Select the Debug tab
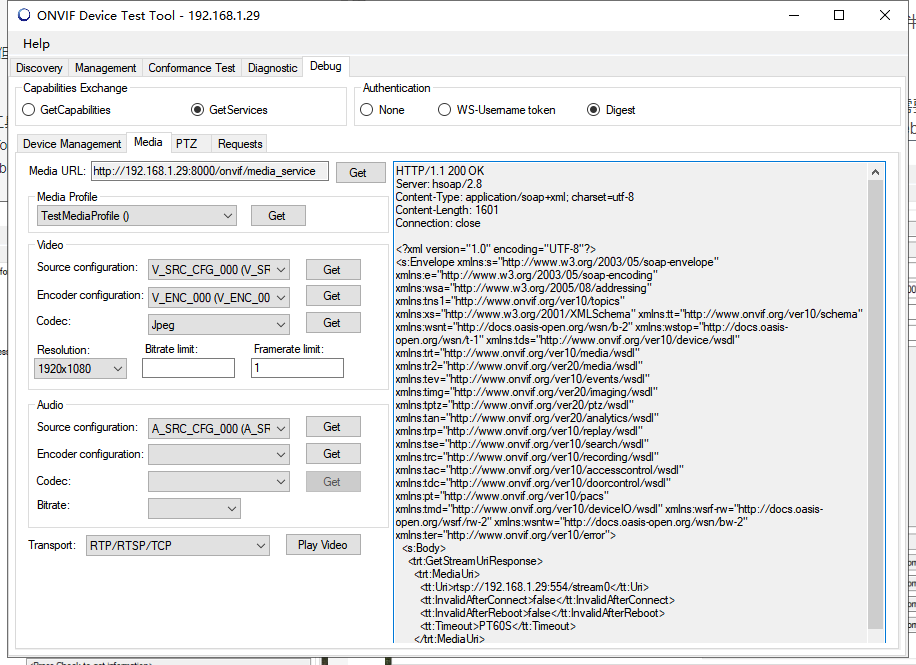916x665 pixels. (x=325, y=66)
